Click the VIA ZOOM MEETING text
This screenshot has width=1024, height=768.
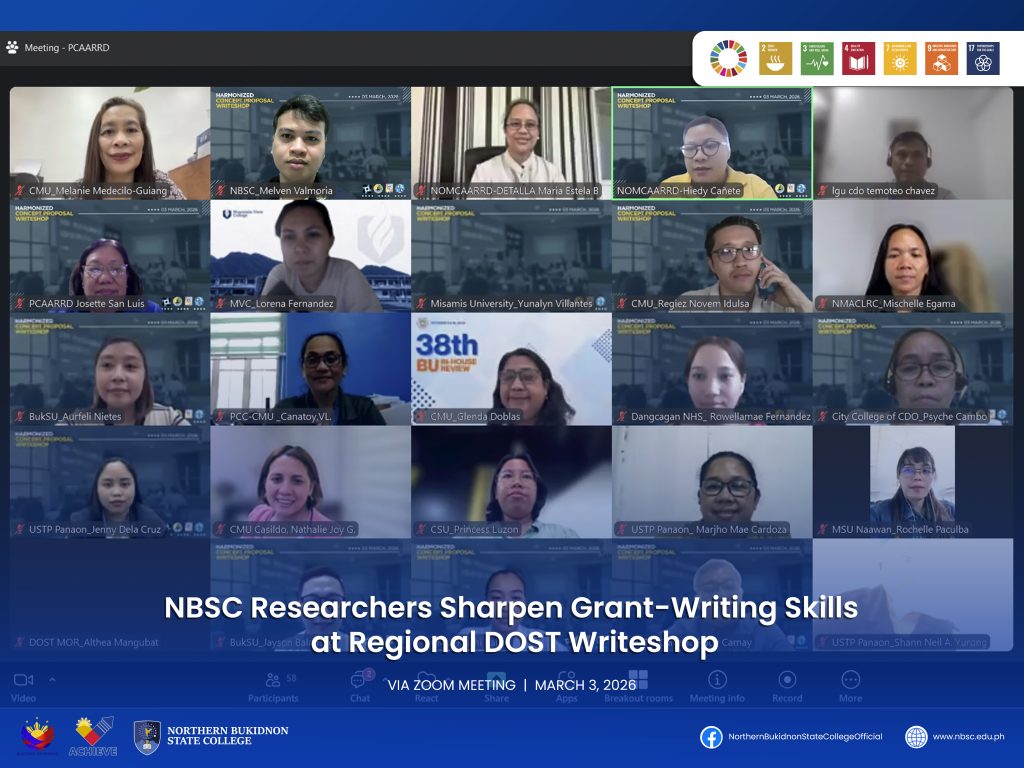pyautogui.click(x=451, y=685)
